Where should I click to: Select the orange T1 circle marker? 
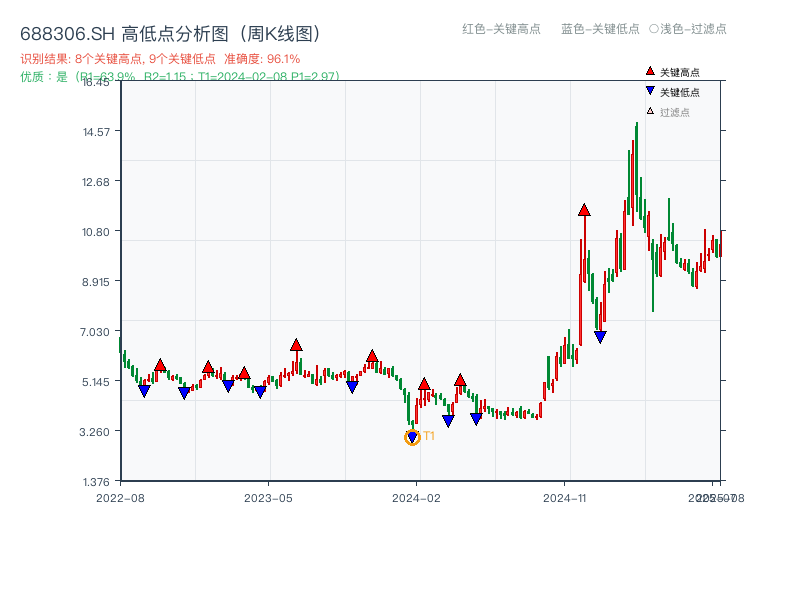(x=412, y=436)
